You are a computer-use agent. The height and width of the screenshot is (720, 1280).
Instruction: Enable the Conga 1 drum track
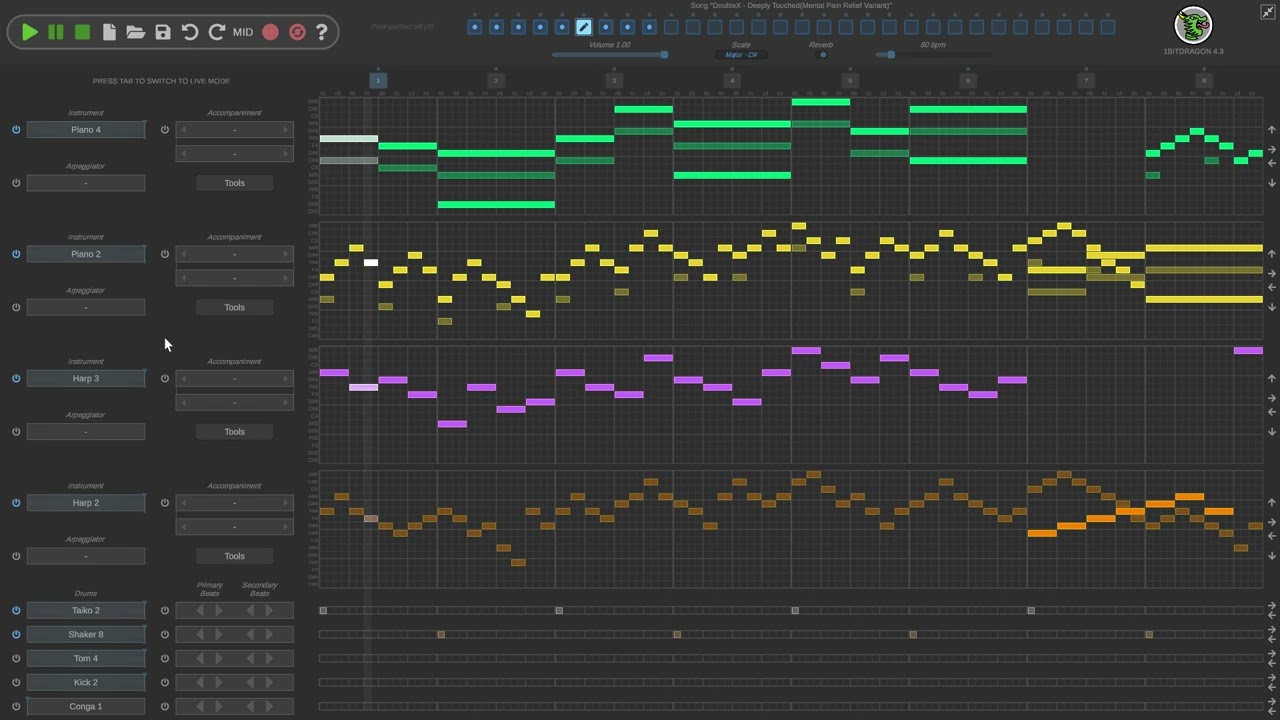coord(16,706)
